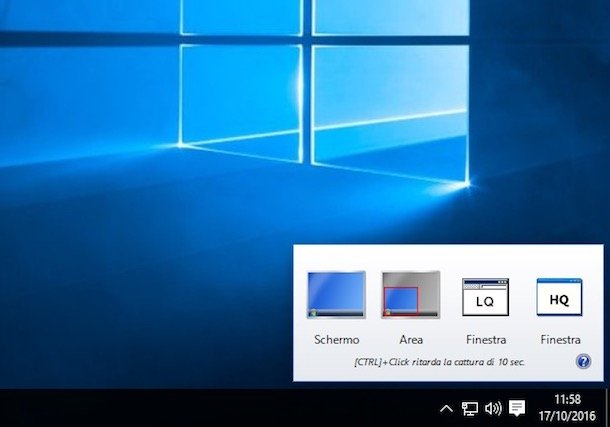Expand hidden tray icons chevron
Viewport: 610px width, 427px height.
pos(446,408)
